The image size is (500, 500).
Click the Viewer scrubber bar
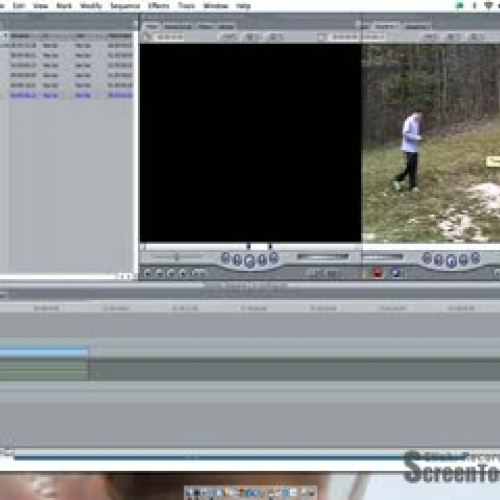click(251, 247)
